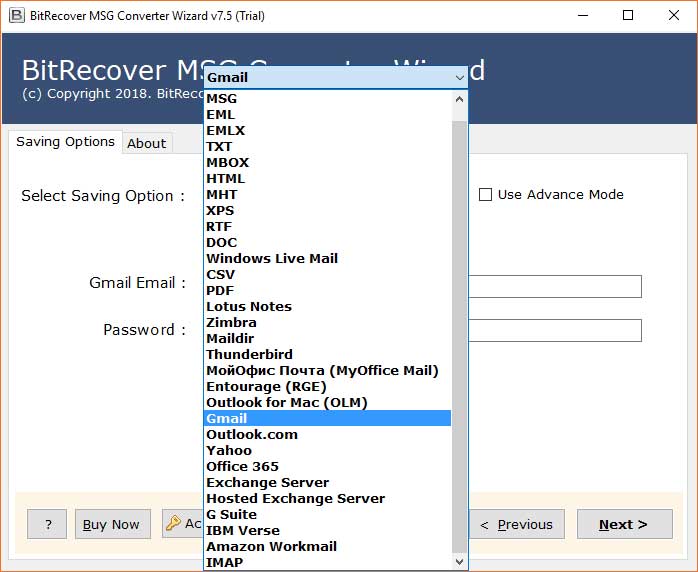Pick RTF from the dropdown list

tap(328, 227)
